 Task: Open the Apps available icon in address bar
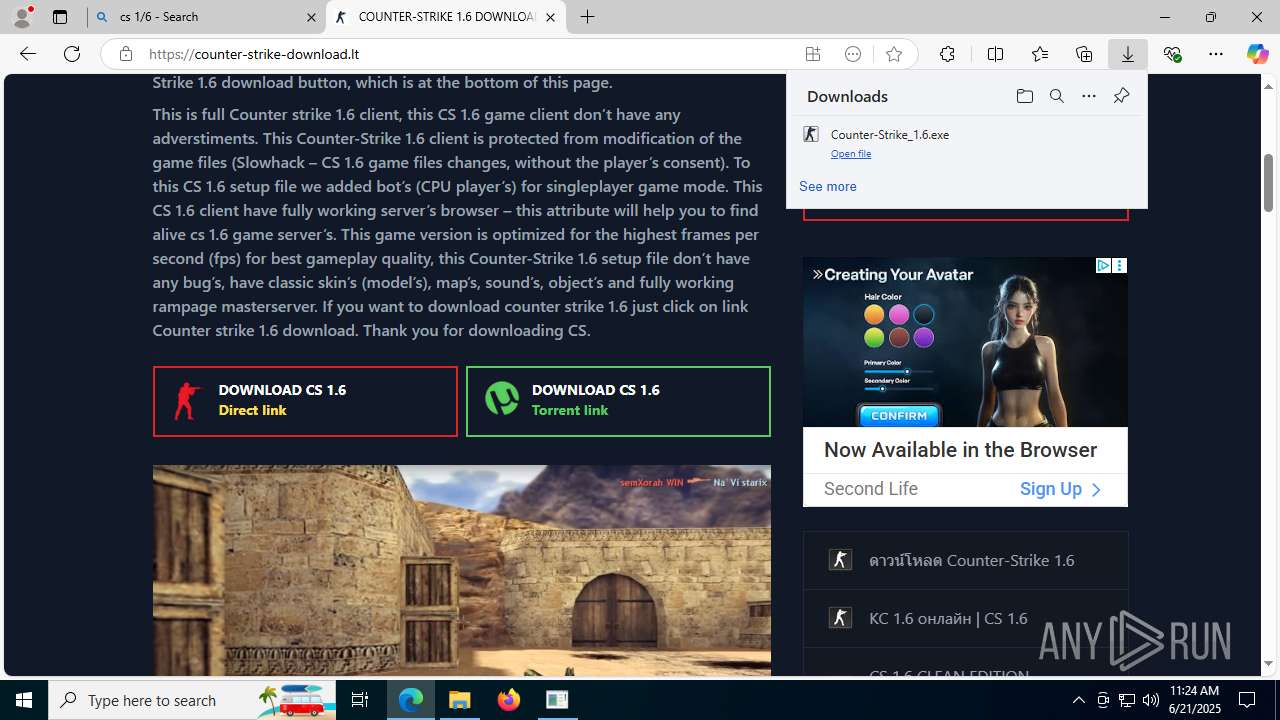click(813, 54)
